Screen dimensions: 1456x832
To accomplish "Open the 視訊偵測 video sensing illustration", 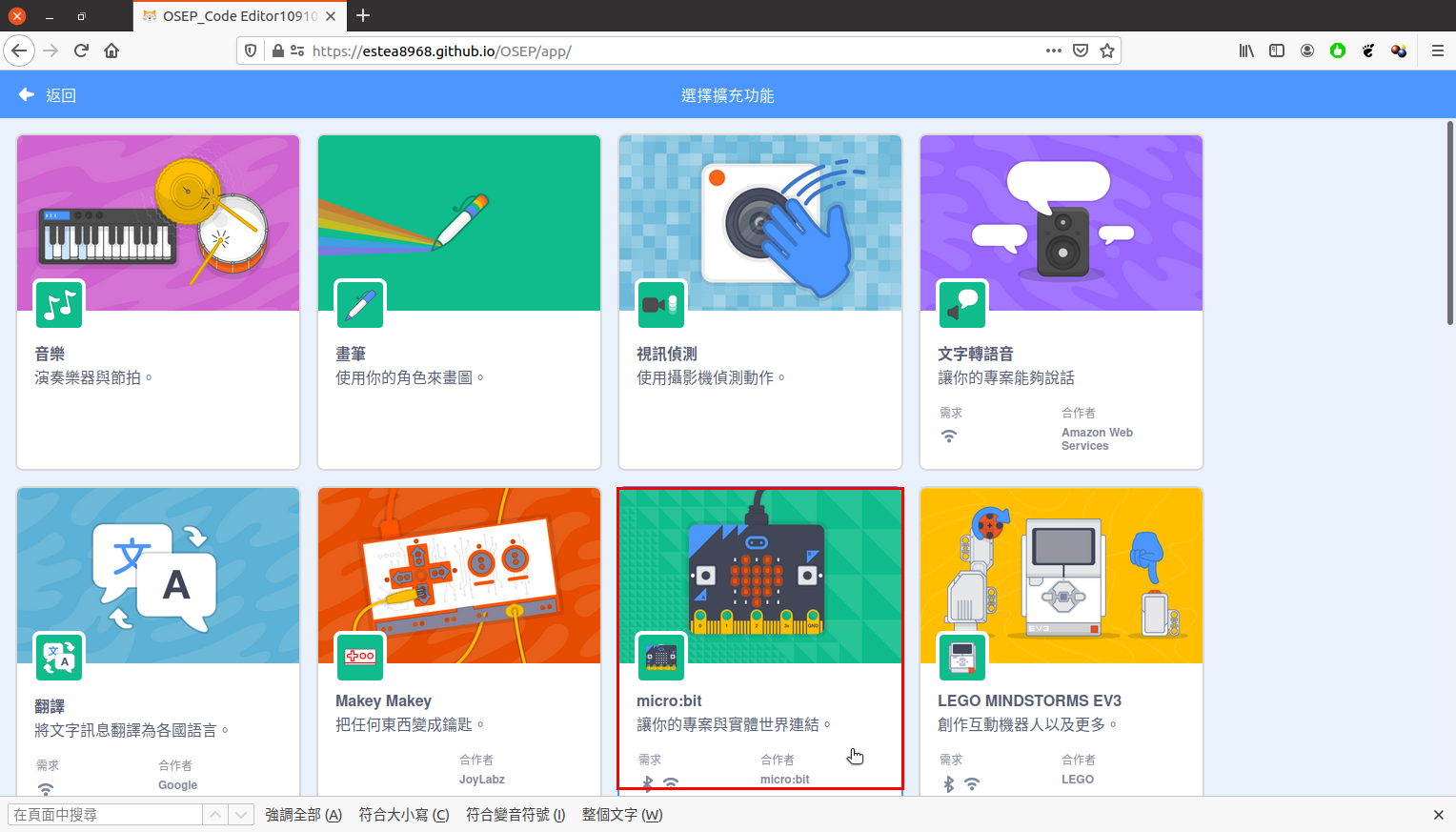I will pos(760,223).
